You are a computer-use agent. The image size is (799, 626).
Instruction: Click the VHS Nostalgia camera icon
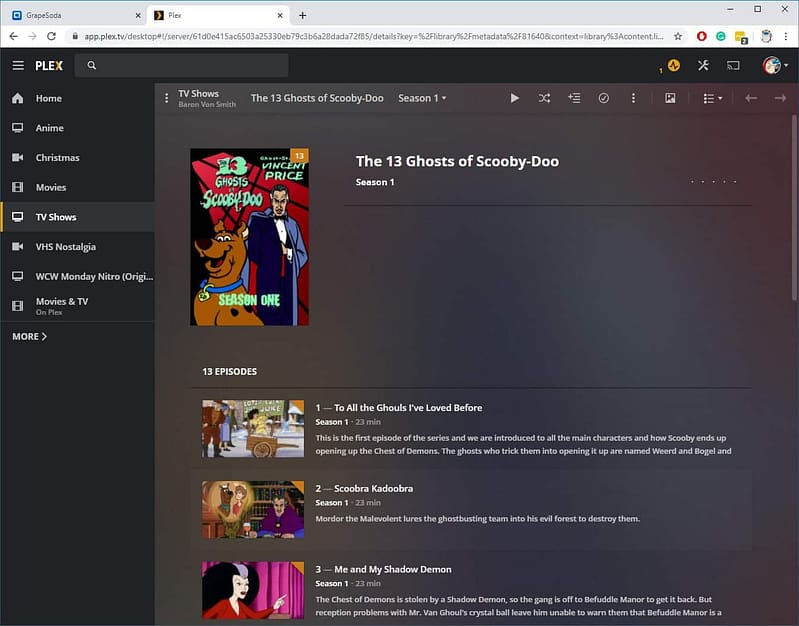18,247
